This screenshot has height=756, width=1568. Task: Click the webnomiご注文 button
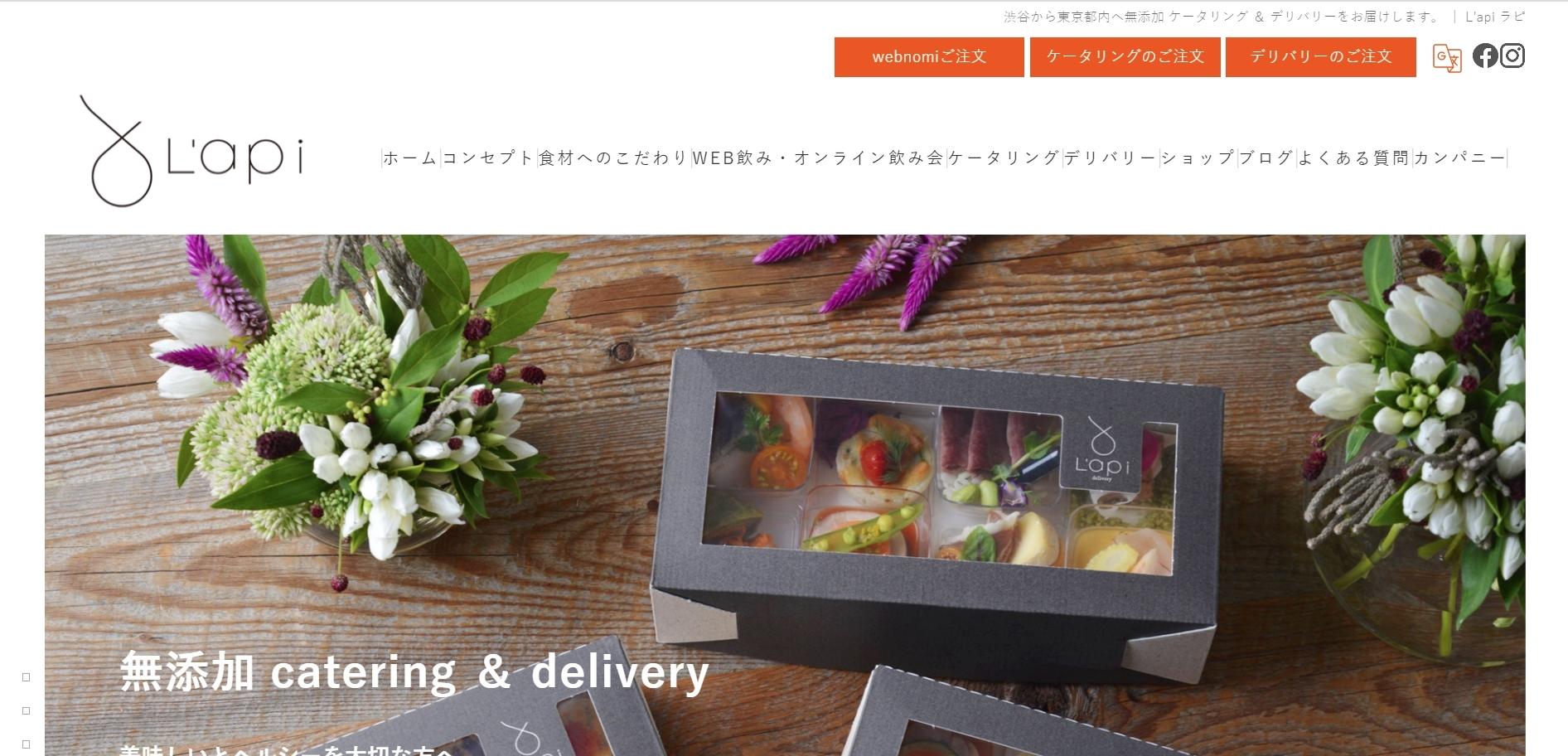[929, 57]
